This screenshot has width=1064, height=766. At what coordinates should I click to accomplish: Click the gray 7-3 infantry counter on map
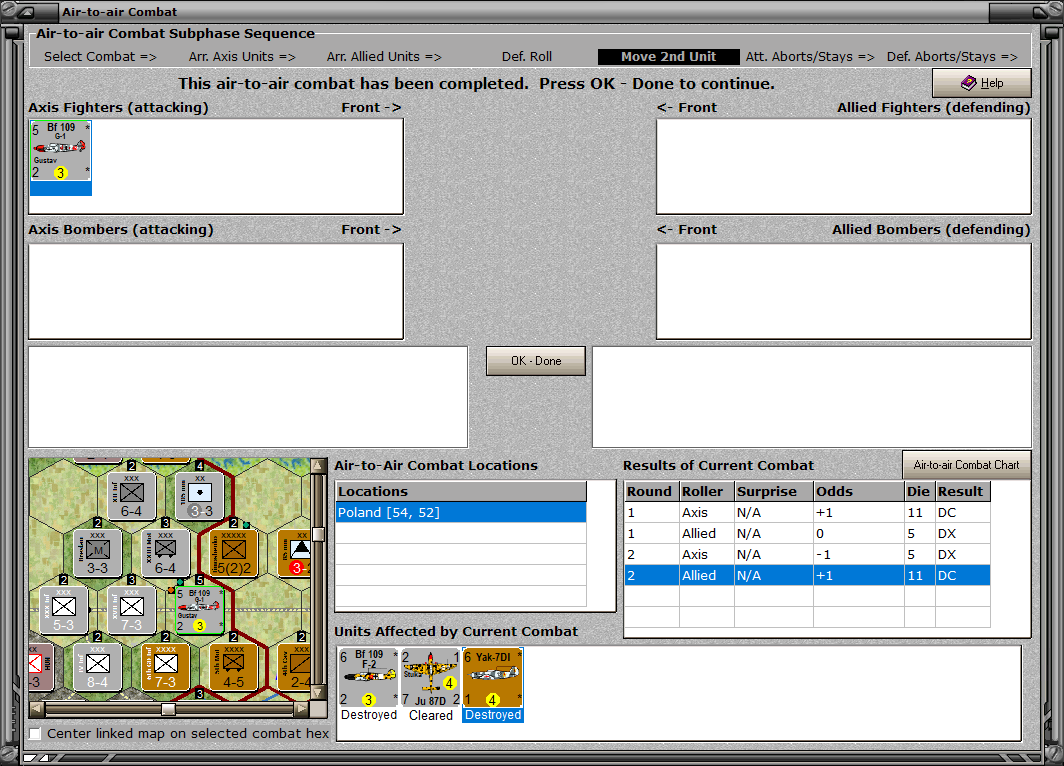[x=132, y=610]
